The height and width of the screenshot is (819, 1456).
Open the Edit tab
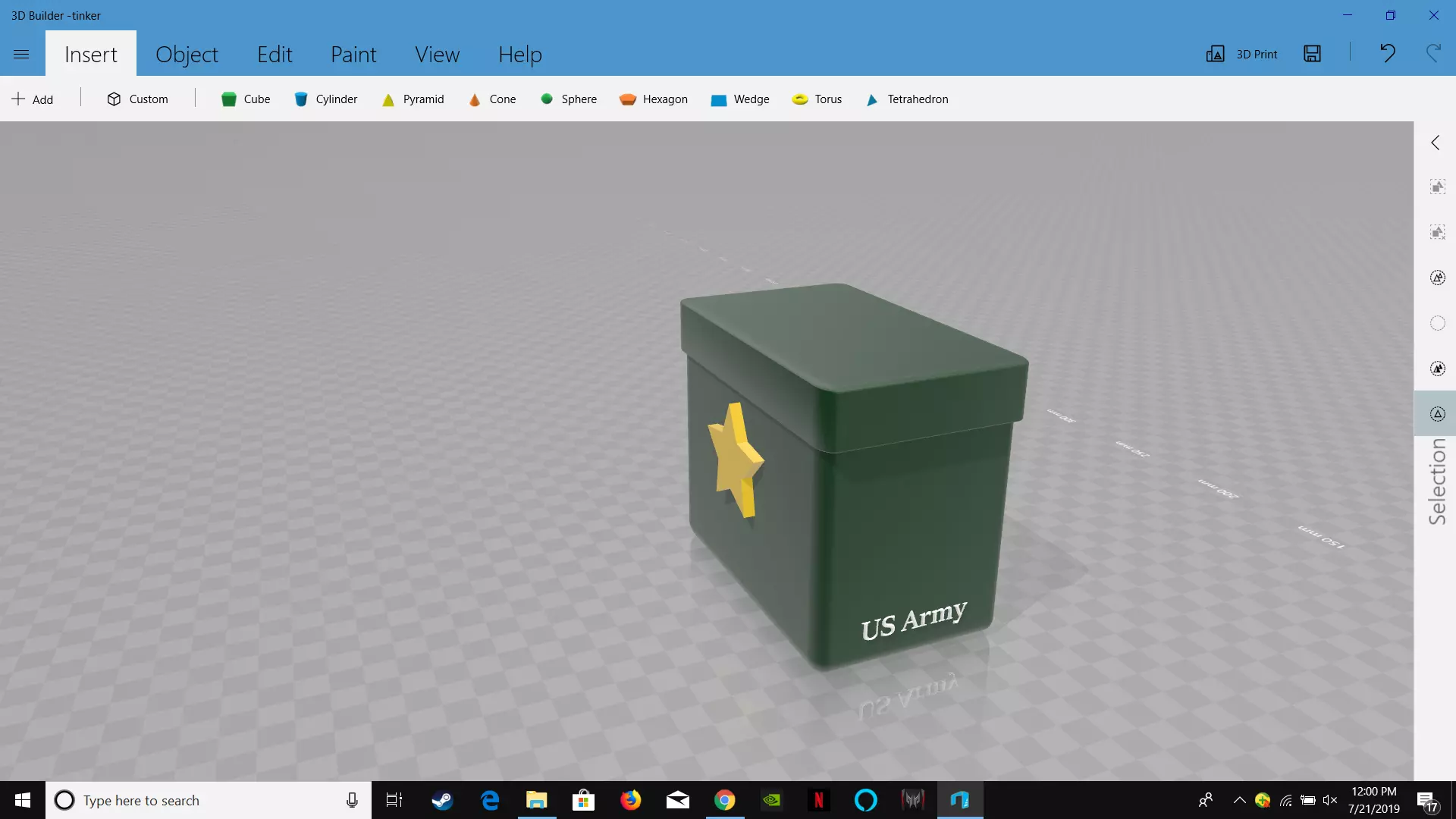pos(275,54)
